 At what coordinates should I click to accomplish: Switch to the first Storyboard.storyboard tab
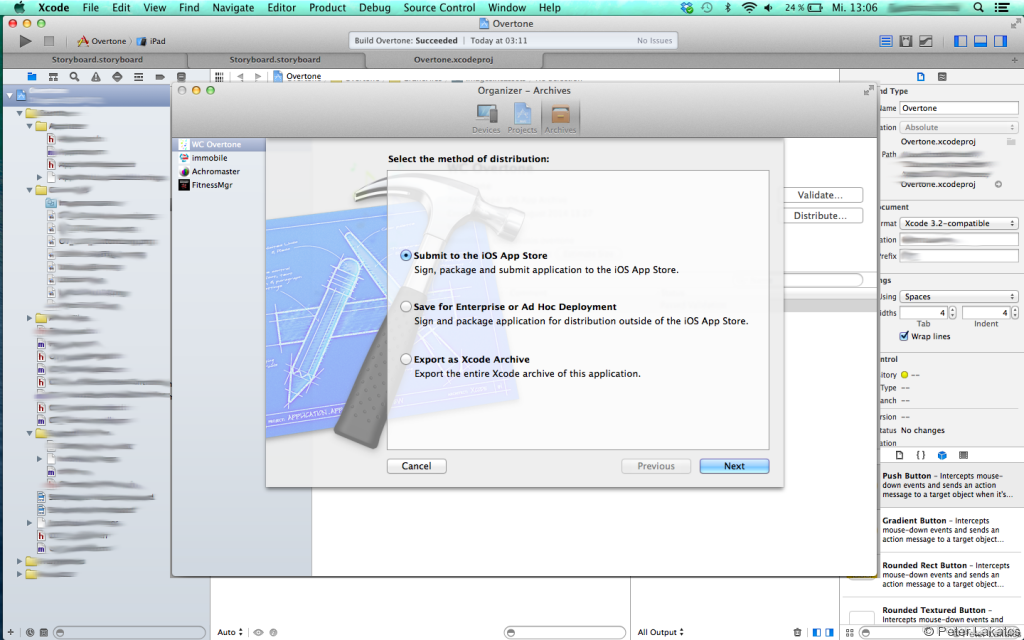97,59
